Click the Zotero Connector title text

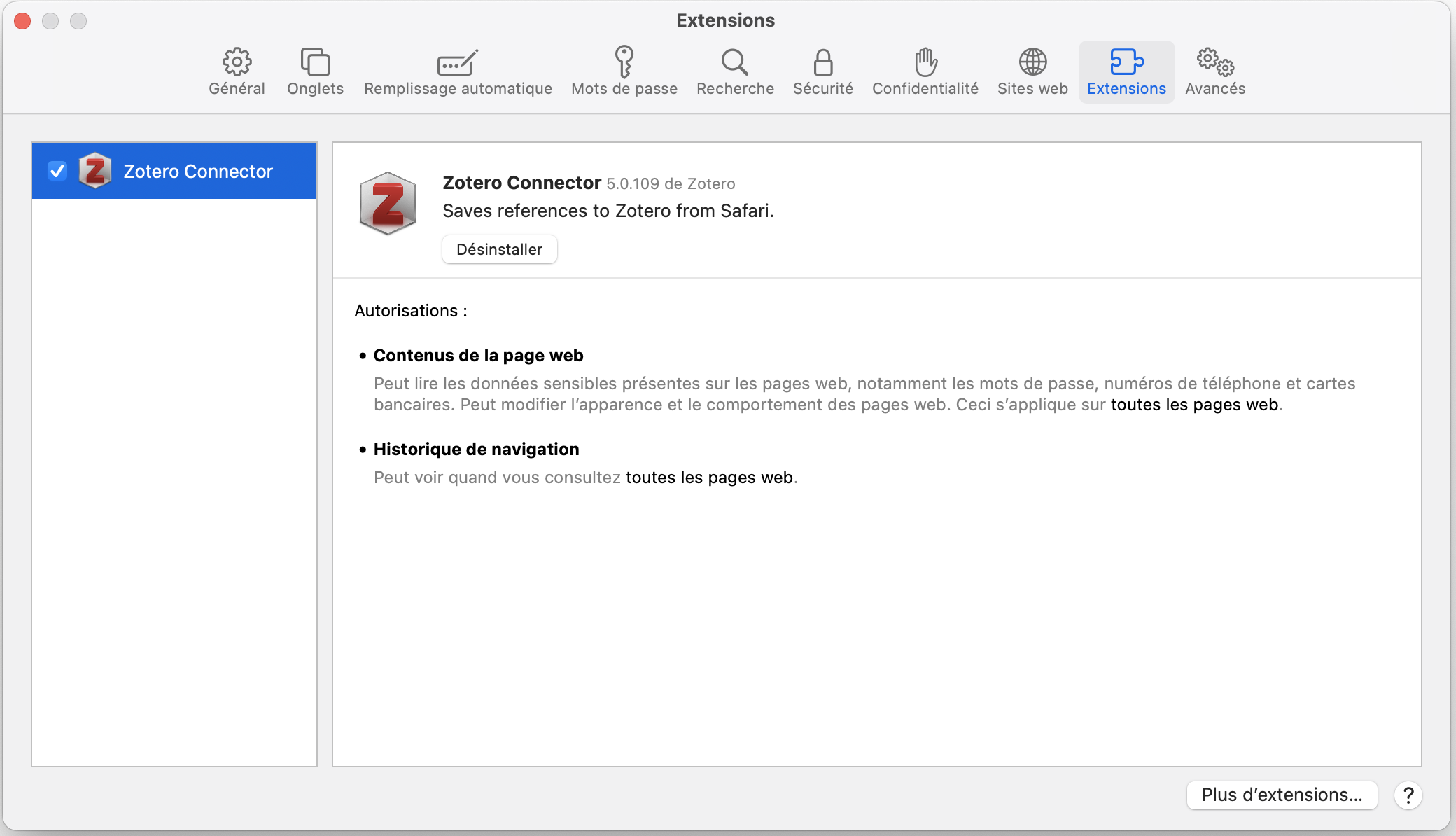coord(521,183)
